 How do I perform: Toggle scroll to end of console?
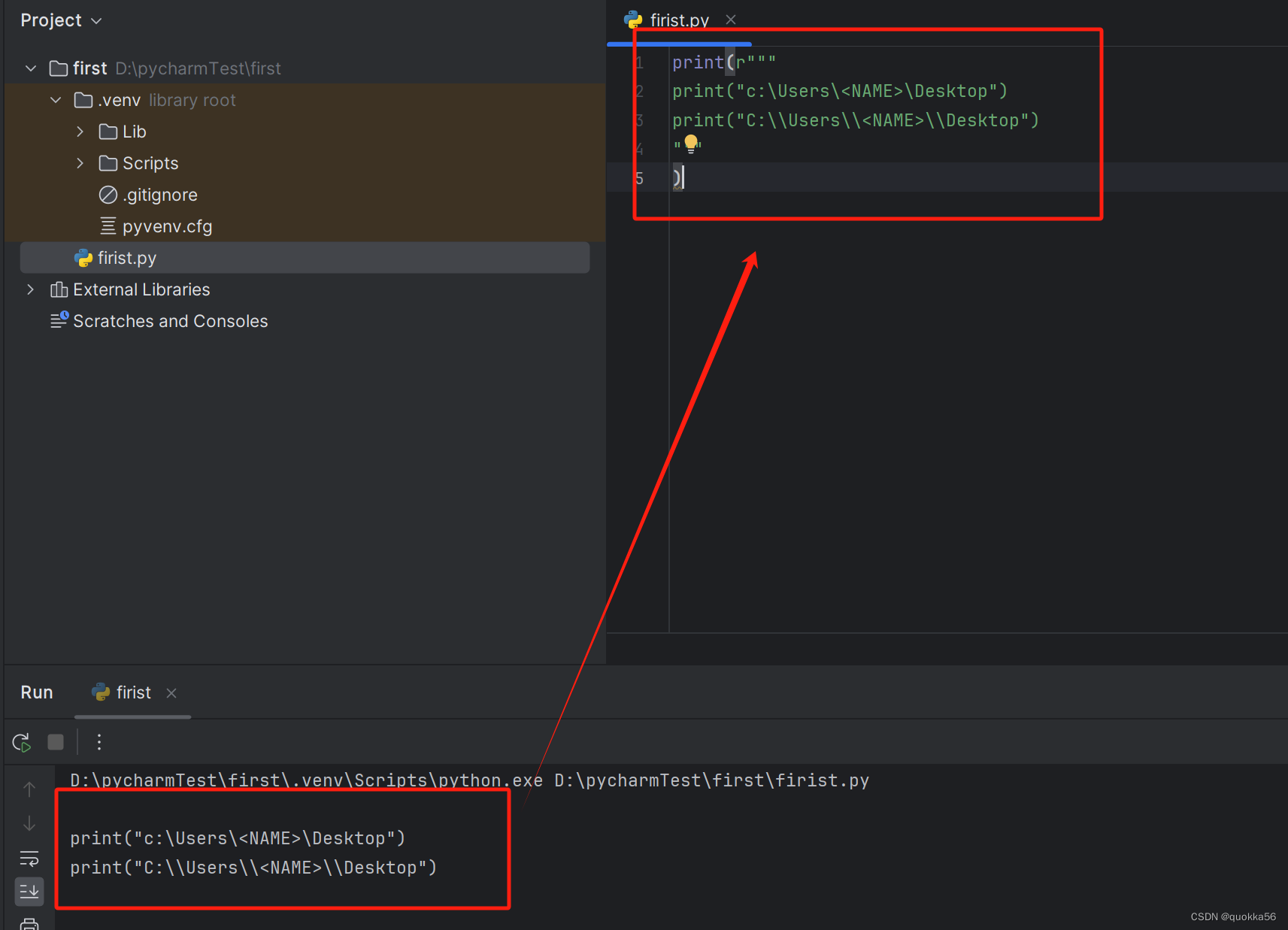point(29,892)
